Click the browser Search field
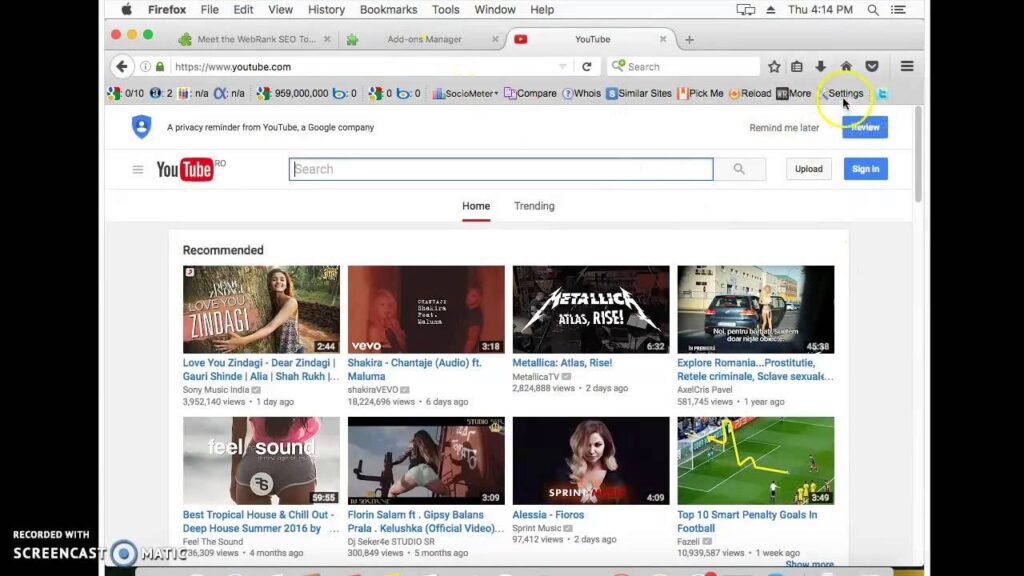1024x576 pixels. point(683,67)
